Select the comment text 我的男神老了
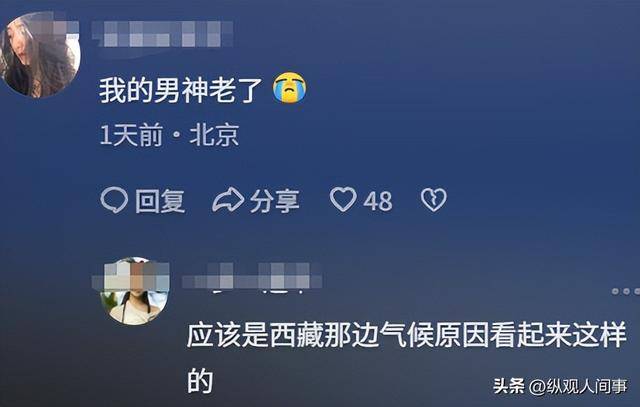The width and height of the screenshot is (640, 407). (x=180, y=89)
